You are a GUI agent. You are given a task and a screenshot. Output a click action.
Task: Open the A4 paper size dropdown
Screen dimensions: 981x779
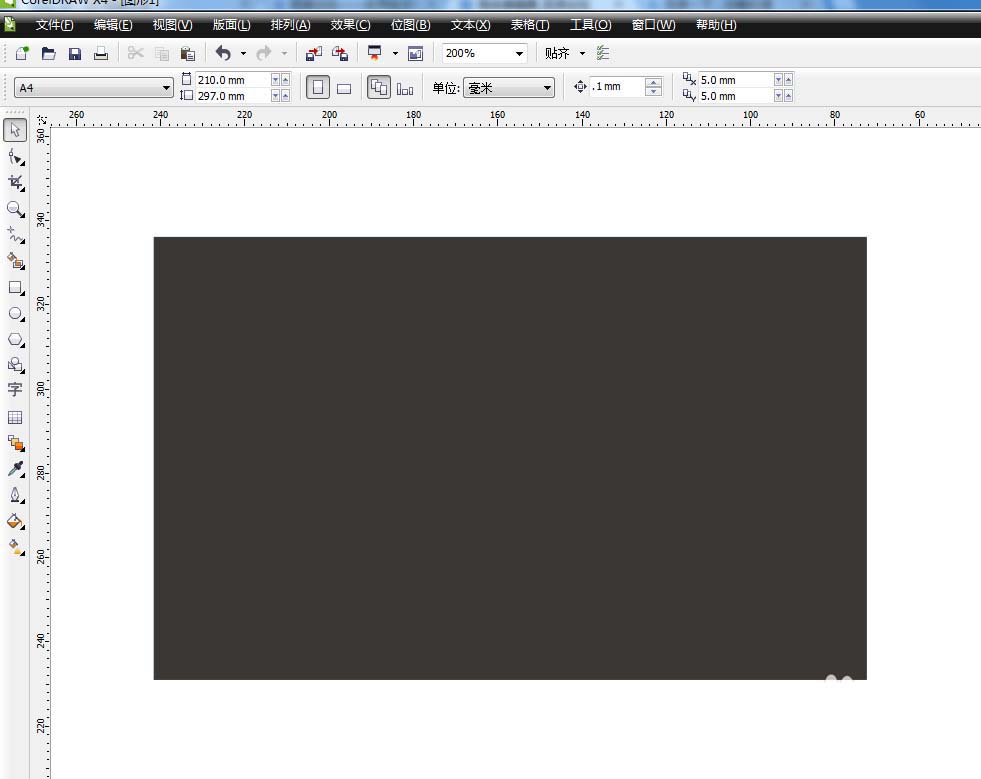[166, 88]
